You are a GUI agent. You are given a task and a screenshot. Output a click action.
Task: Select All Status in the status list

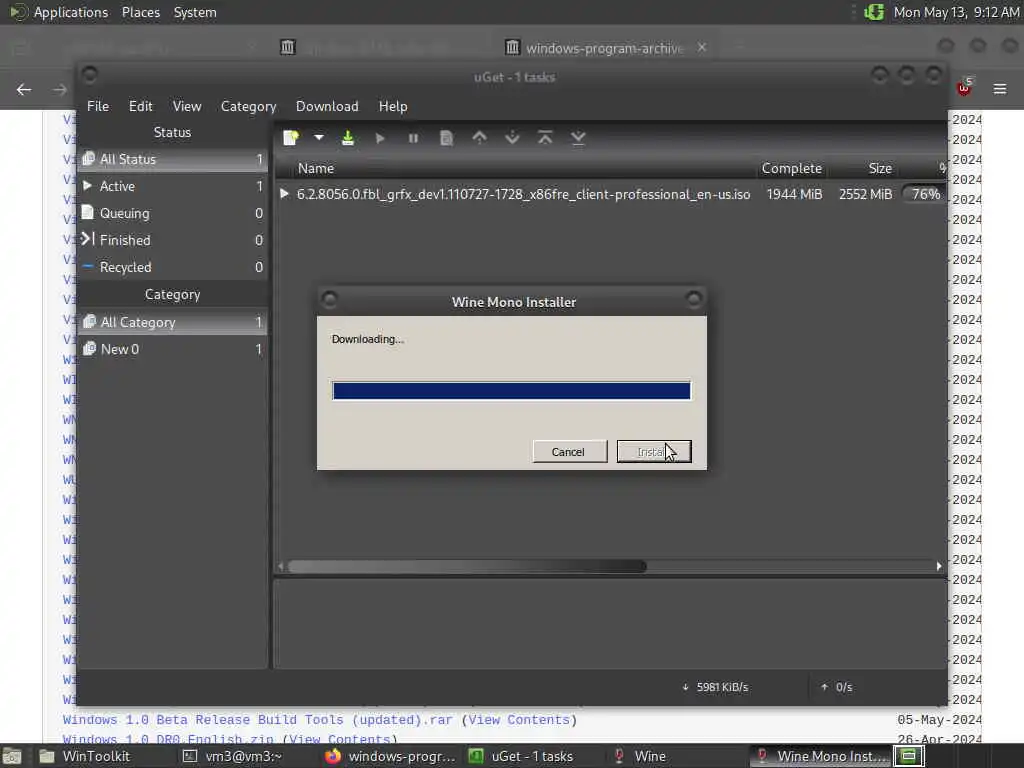(x=172, y=159)
